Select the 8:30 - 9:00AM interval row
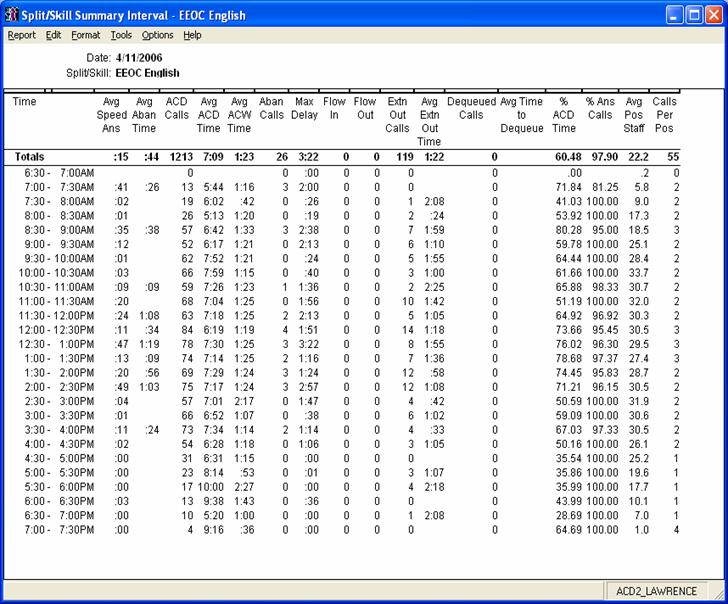 341,230
